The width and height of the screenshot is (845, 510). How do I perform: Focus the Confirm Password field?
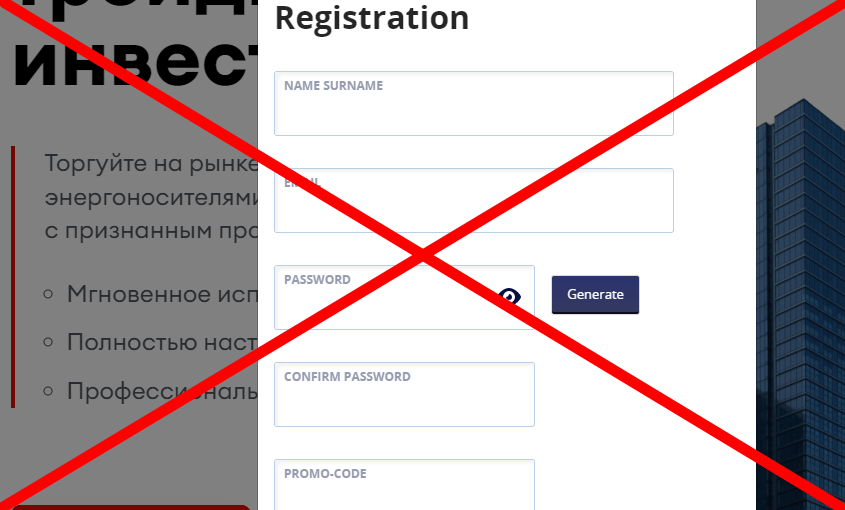[404, 395]
